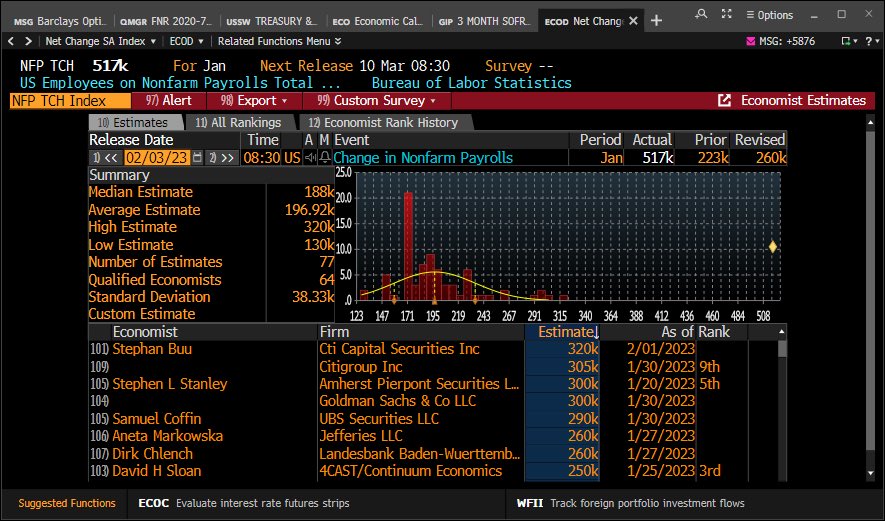Screen dimensions: 885x521
Task: Click the Economist Estimates label
Action: click(x=803, y=100)
